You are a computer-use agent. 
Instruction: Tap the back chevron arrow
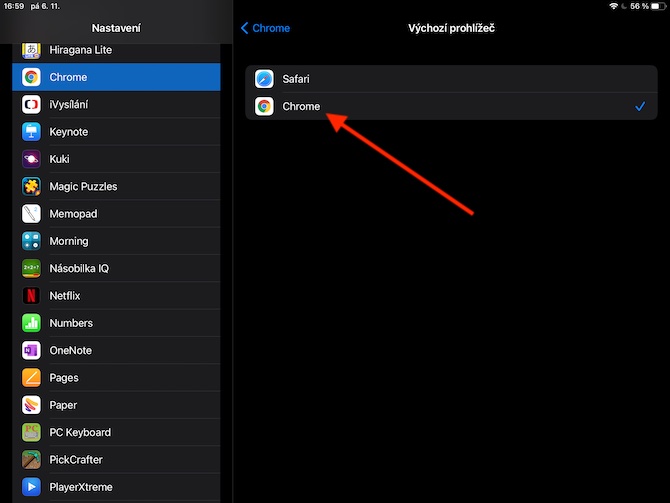245,28
